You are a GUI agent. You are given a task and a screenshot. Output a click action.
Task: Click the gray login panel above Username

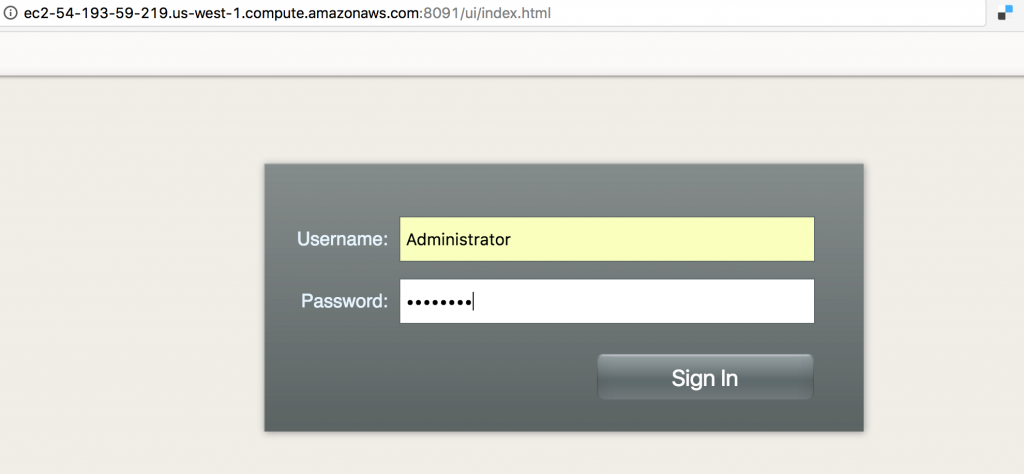tap(564, 189)
